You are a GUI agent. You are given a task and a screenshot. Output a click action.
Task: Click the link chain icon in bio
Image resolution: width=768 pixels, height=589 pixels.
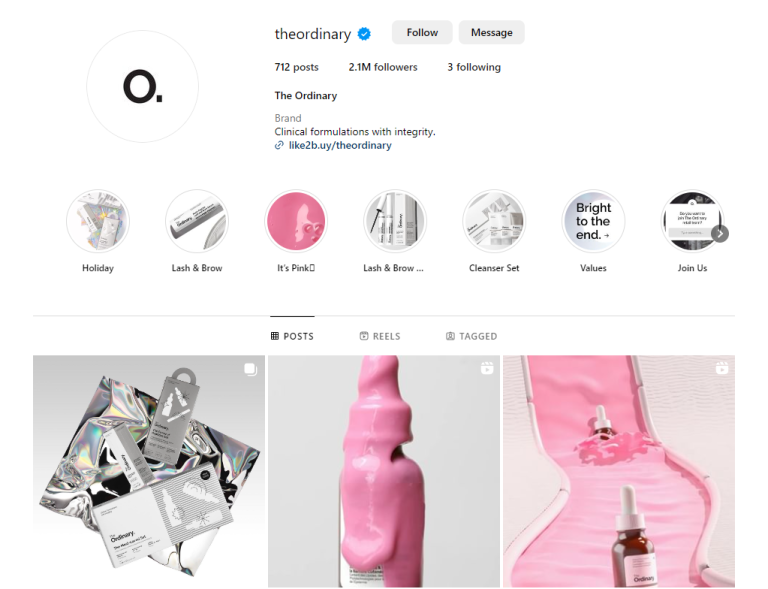(x=279, y=145)
